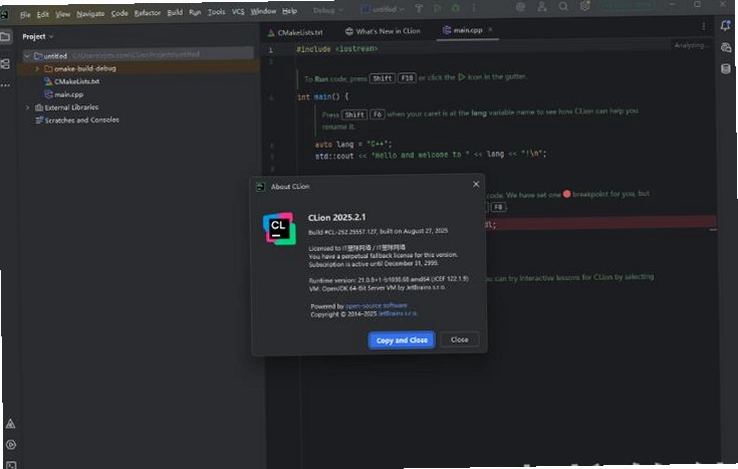Open the Code menu
Viewport: 738px width, 469px height.
(120, 13)
